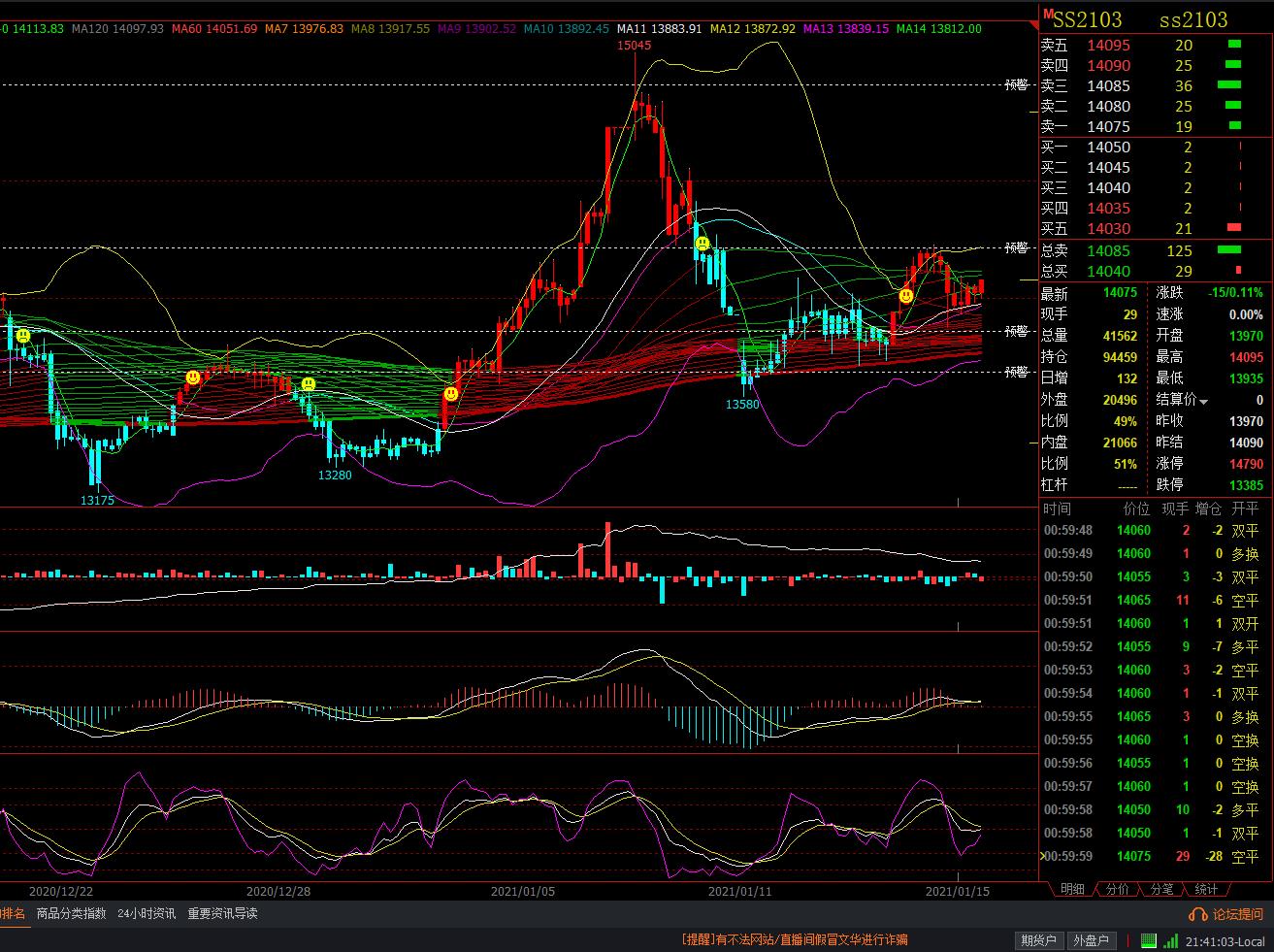Click the 13280 low price label

[335, 476]
